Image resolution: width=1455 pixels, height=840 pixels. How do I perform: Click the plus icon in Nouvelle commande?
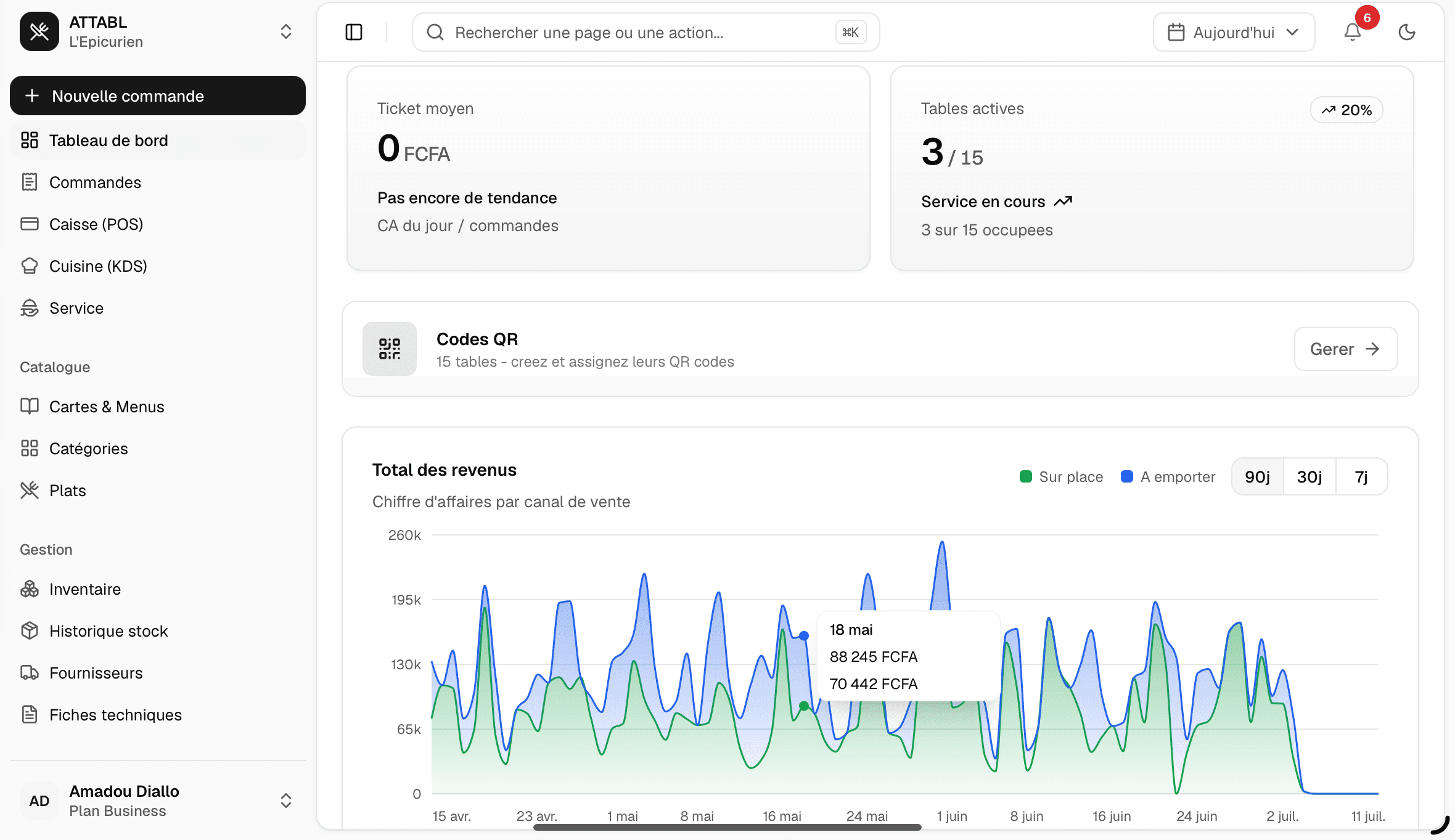(x=32, y=96)
